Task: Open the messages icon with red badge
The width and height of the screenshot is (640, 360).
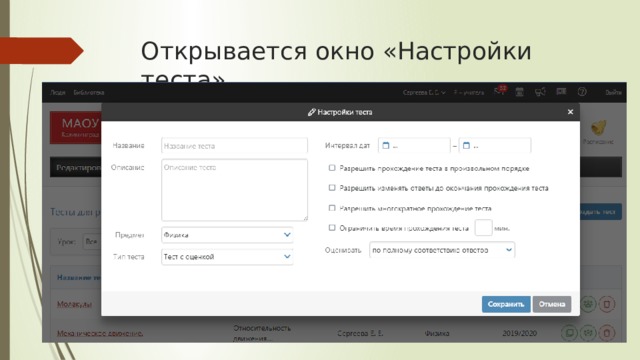Action: (x=501, y=91)
